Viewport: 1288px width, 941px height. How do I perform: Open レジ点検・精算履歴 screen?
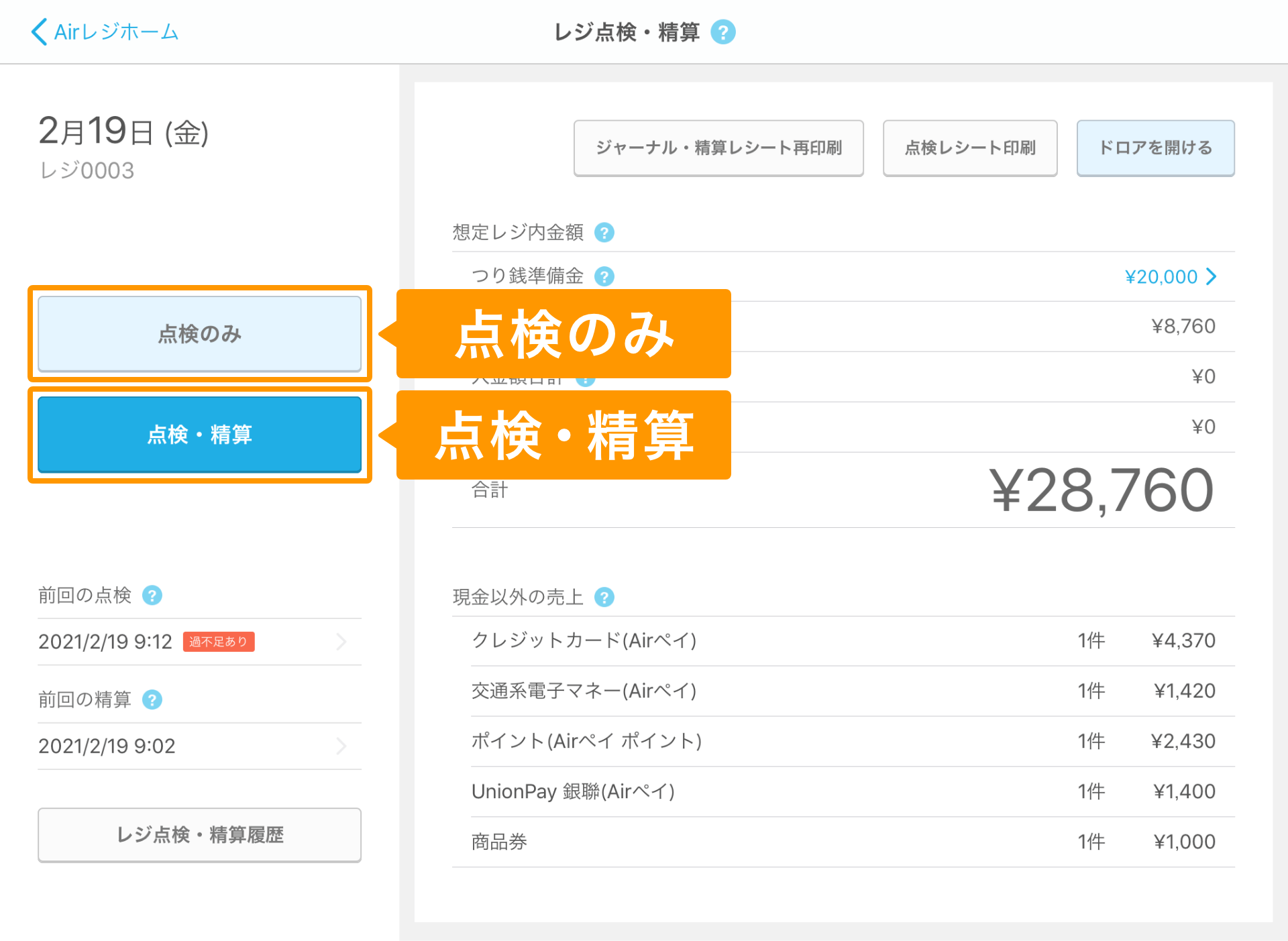tap(199, 835)
